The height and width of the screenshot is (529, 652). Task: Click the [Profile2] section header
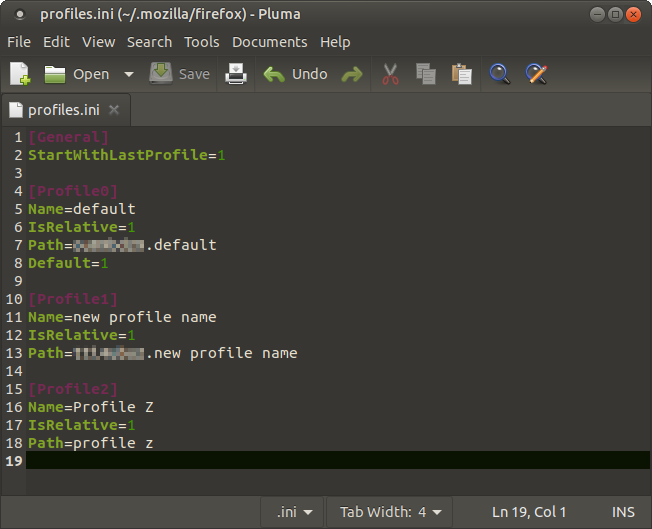click(73, 389)
